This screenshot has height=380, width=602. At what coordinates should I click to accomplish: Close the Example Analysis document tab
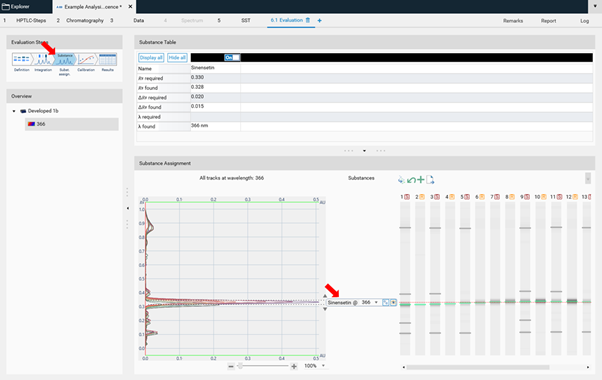[130, 7]
